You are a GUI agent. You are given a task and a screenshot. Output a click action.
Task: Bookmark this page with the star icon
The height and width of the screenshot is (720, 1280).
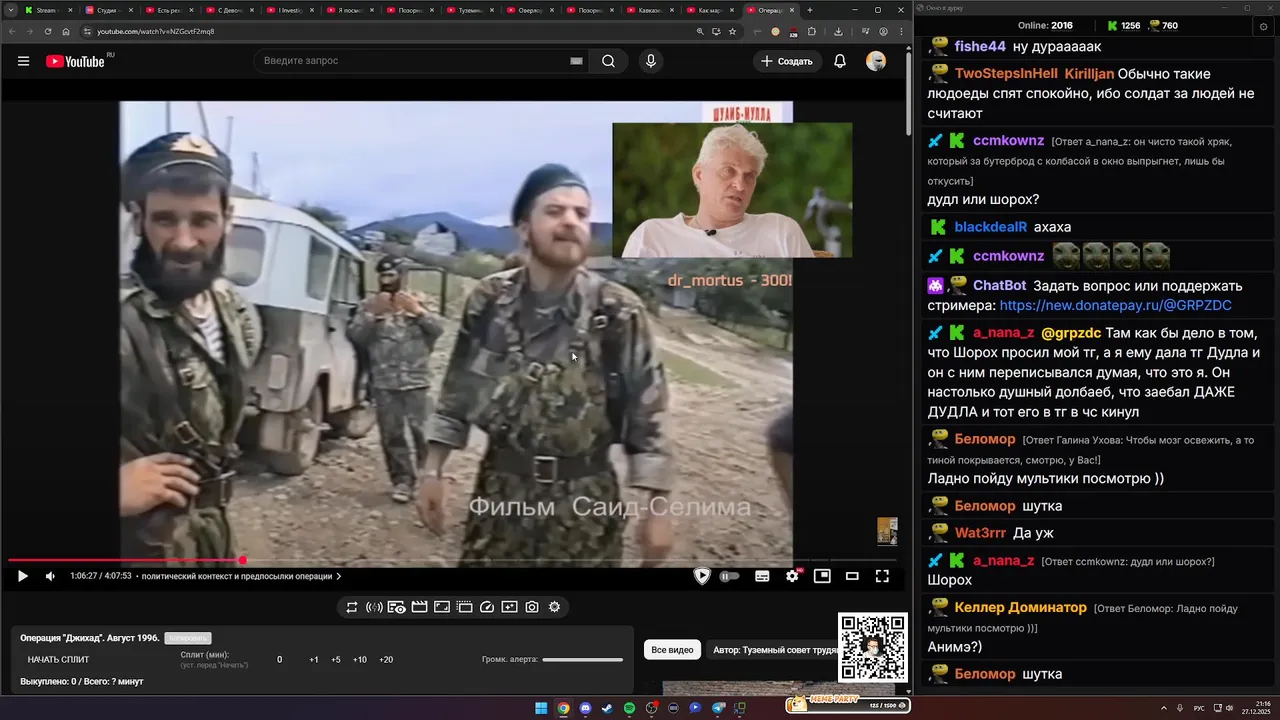pos(732,31)
